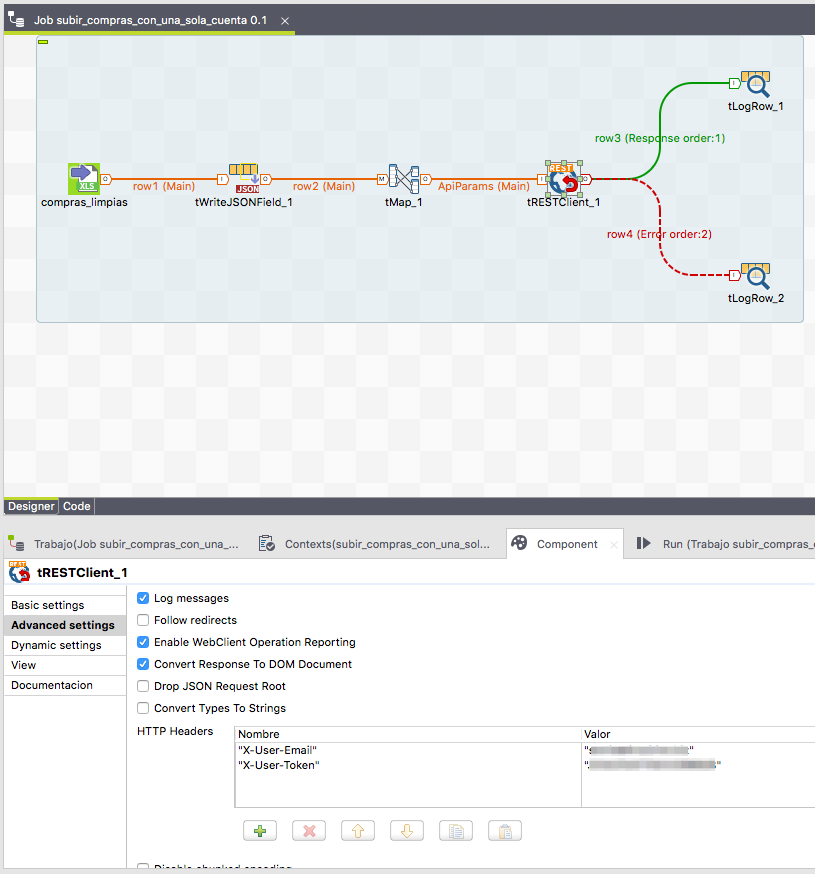Click the "X-User-Email" header name cell
The image size is (815, 874).
(408, 750)
